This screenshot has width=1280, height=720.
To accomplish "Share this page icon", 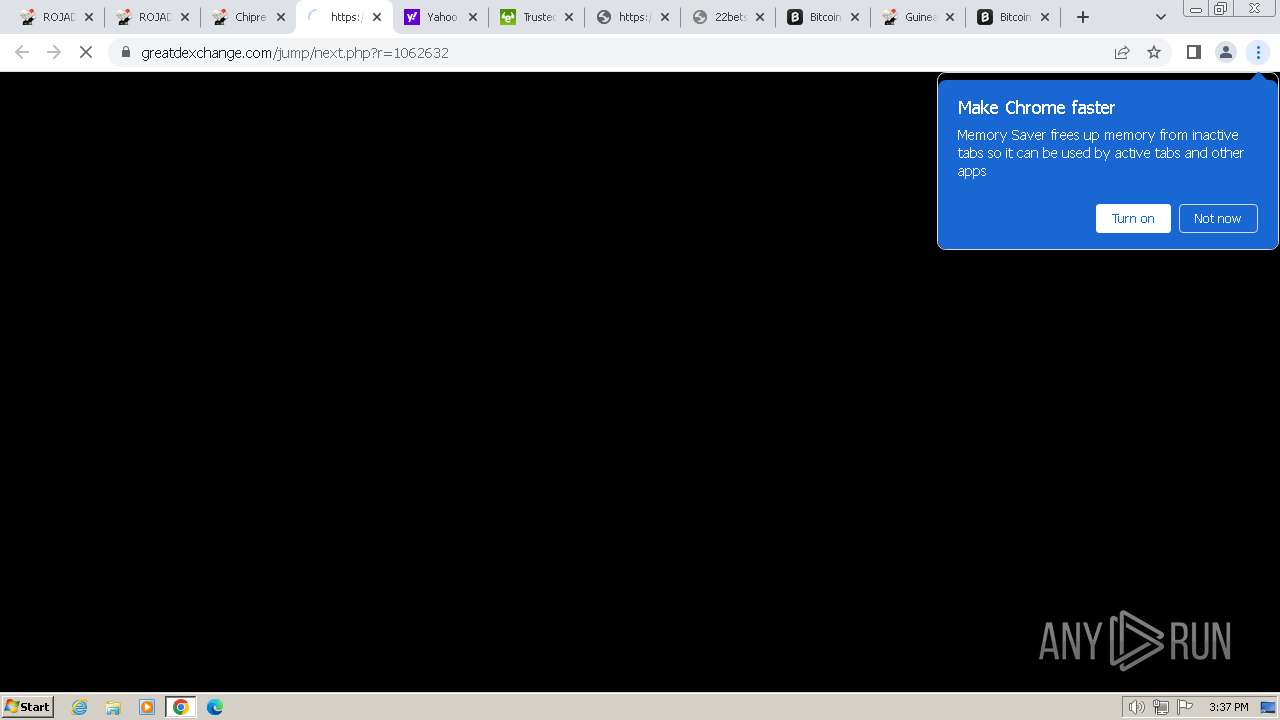I will (1122, 52).
